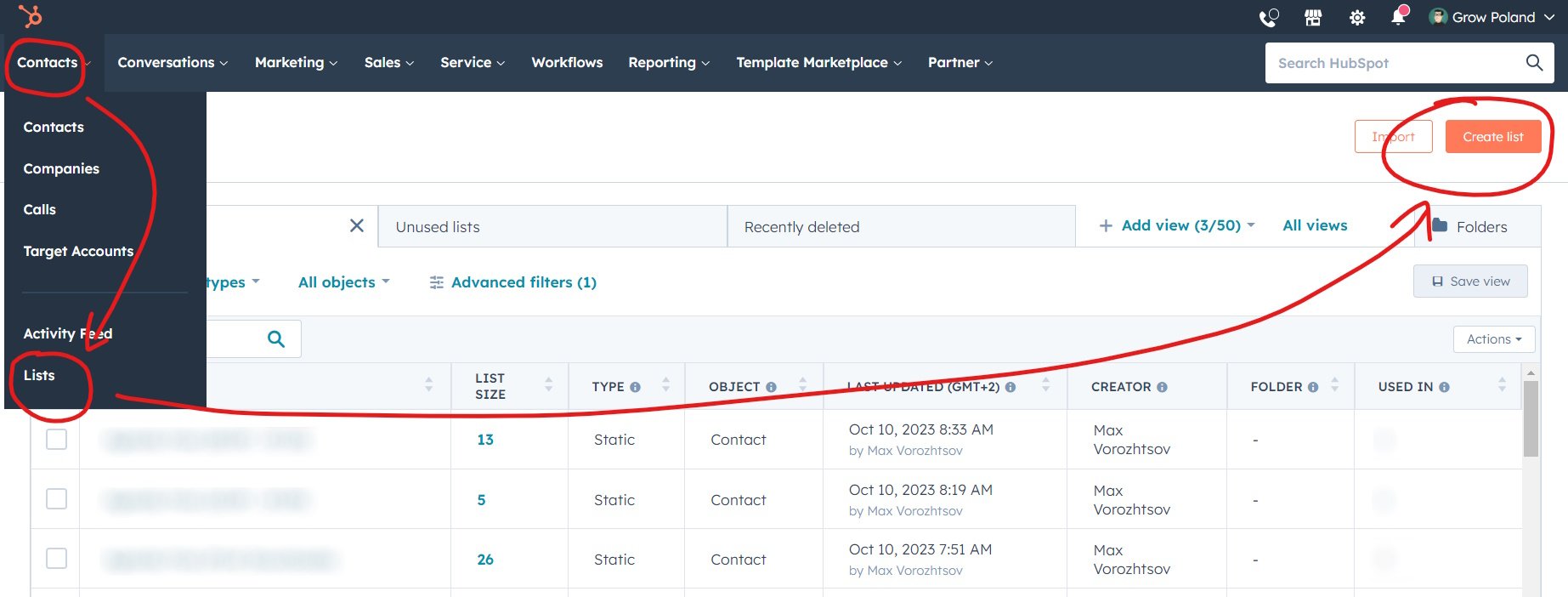
Task: Click the info icon next to CREATOR
Action: [x=1162, y=387]
